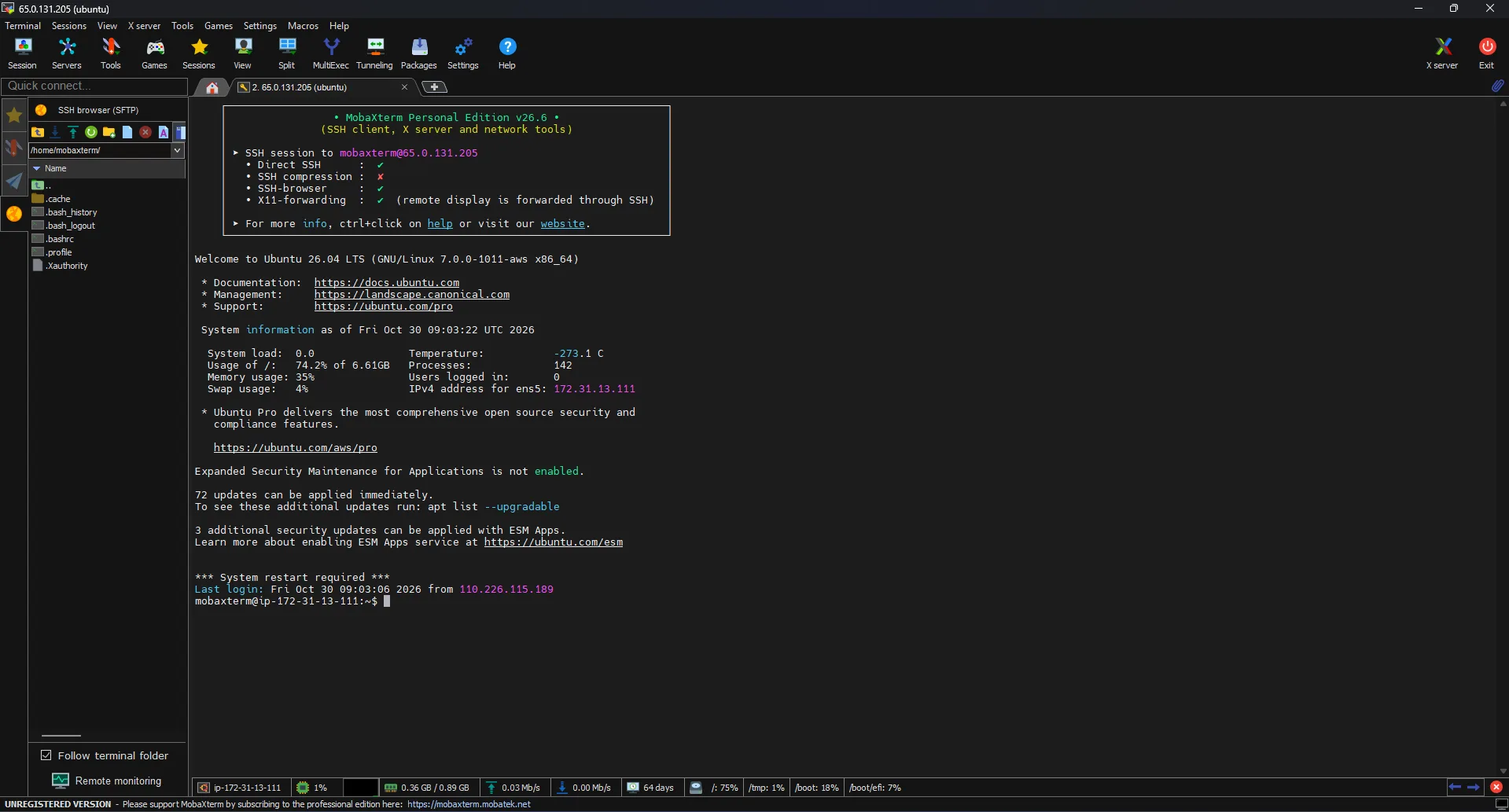1509x812 pixels.
Task: Open the sidebar Tools knife tab
Action: (x=14, y=148)
